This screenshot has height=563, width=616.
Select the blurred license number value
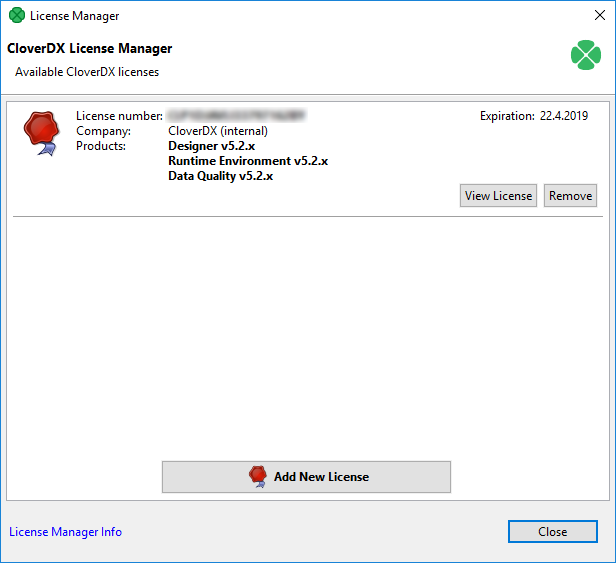(236, 116)
